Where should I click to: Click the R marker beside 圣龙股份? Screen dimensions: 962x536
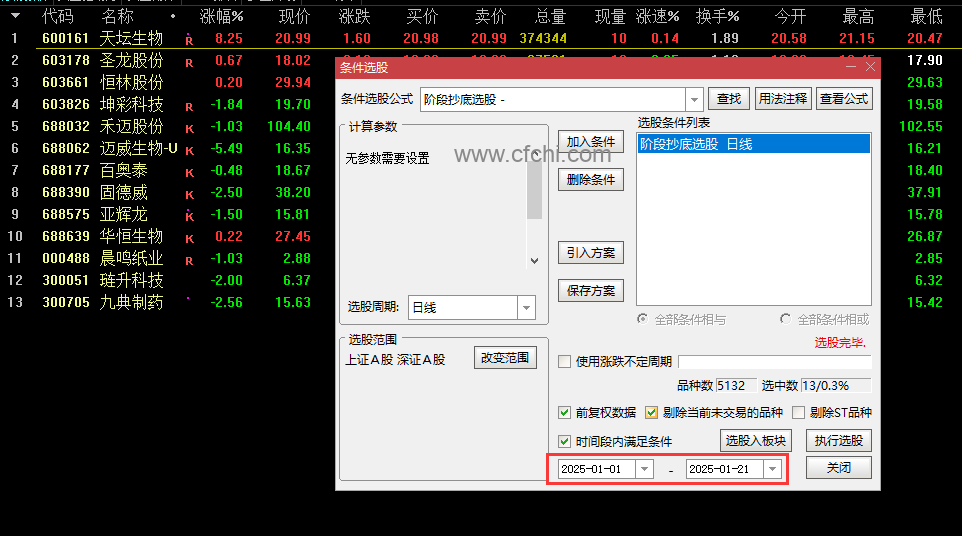tap(189, 63)
